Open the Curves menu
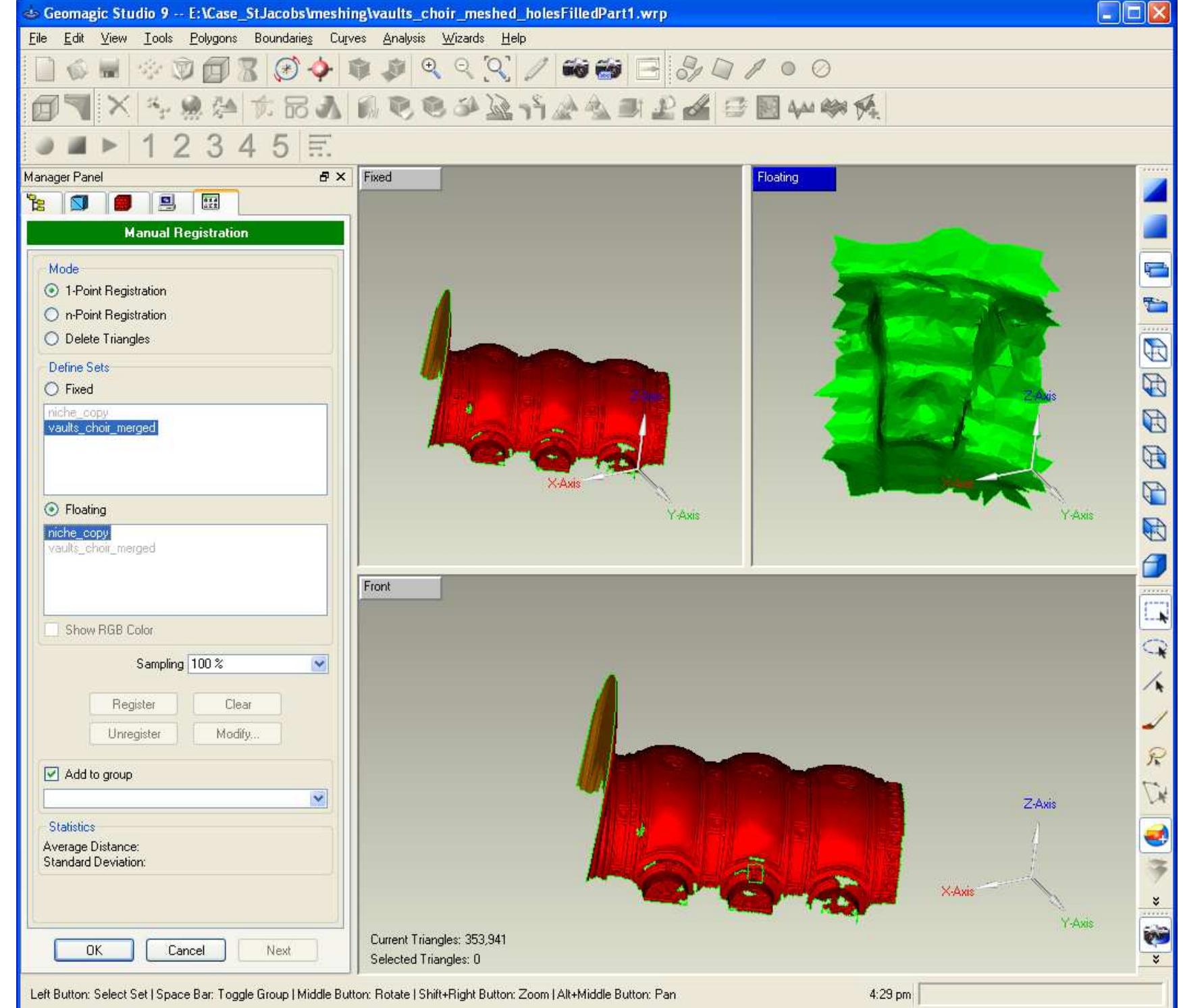 (x=348, y=38)
